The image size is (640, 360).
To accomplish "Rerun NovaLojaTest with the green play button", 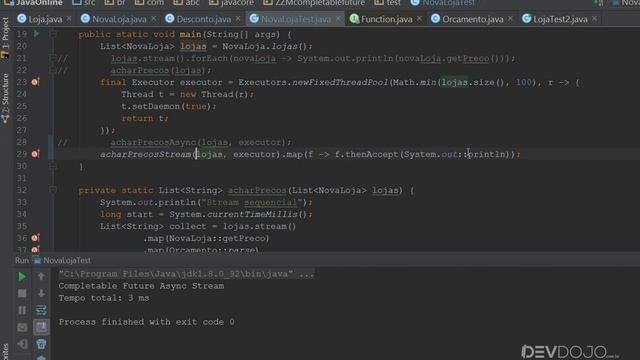I will tap(22, 277).
